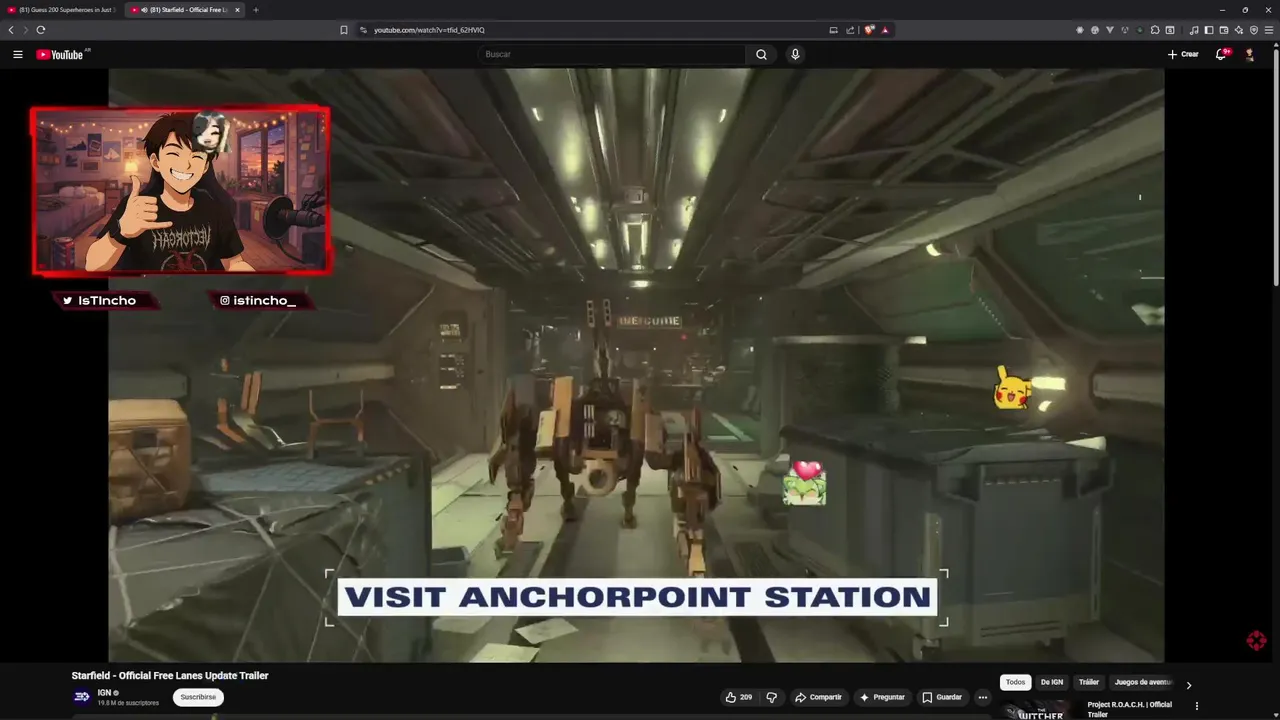Open the more actions ellipsis under video
Viewport: 1280px width, 720px height.
[x=983, y=697]
